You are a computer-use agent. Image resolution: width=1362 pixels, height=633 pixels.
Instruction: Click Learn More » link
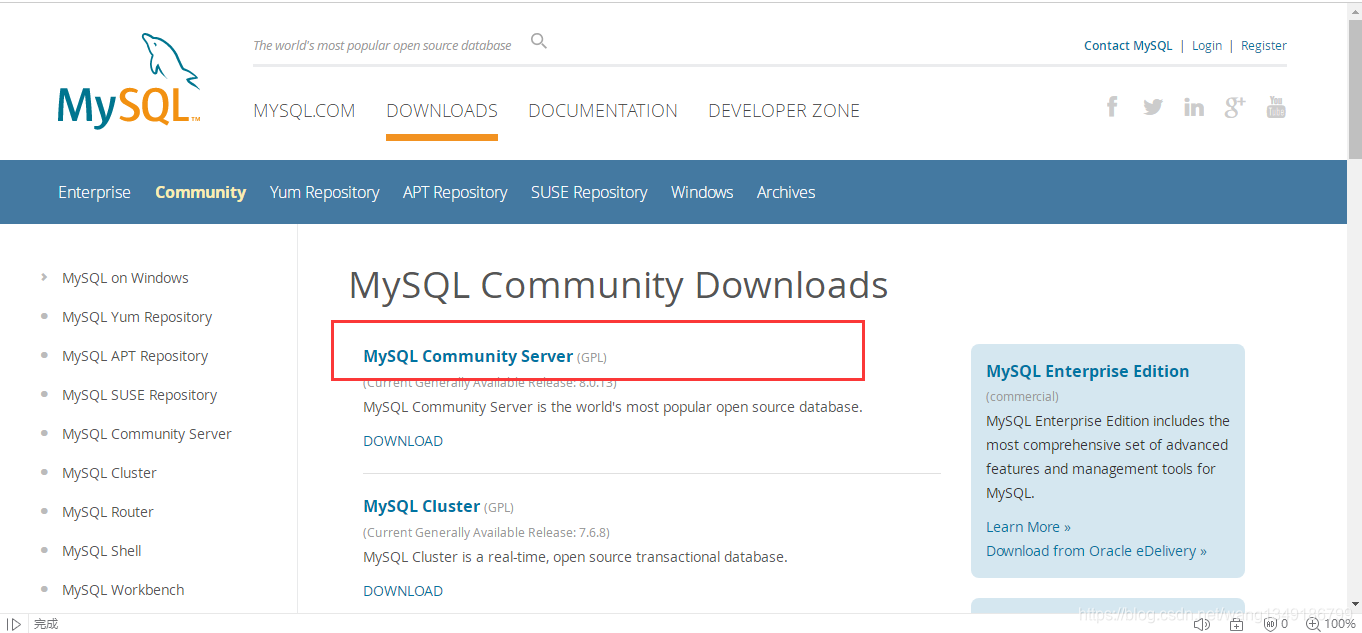pyautogui.click(x=1028, y=527)
